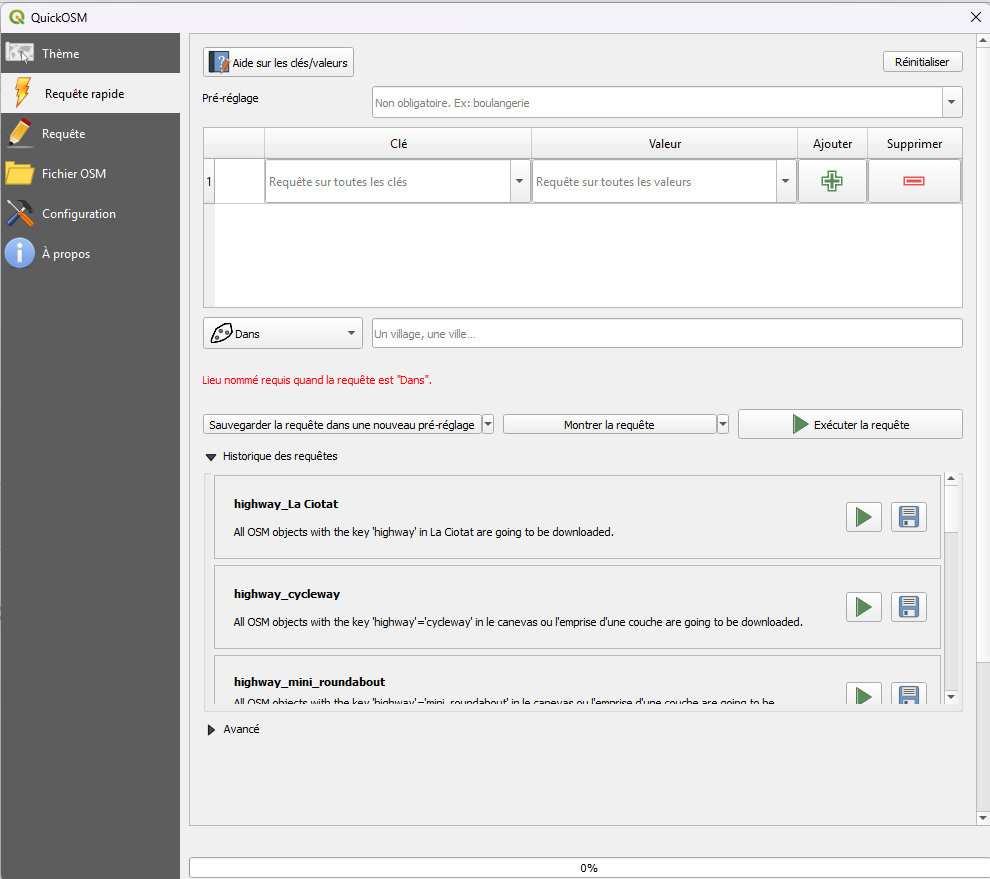Open the arrow beside Montrer la requête
The height and width of the screenshot is (879, 990).
[723, 424]
